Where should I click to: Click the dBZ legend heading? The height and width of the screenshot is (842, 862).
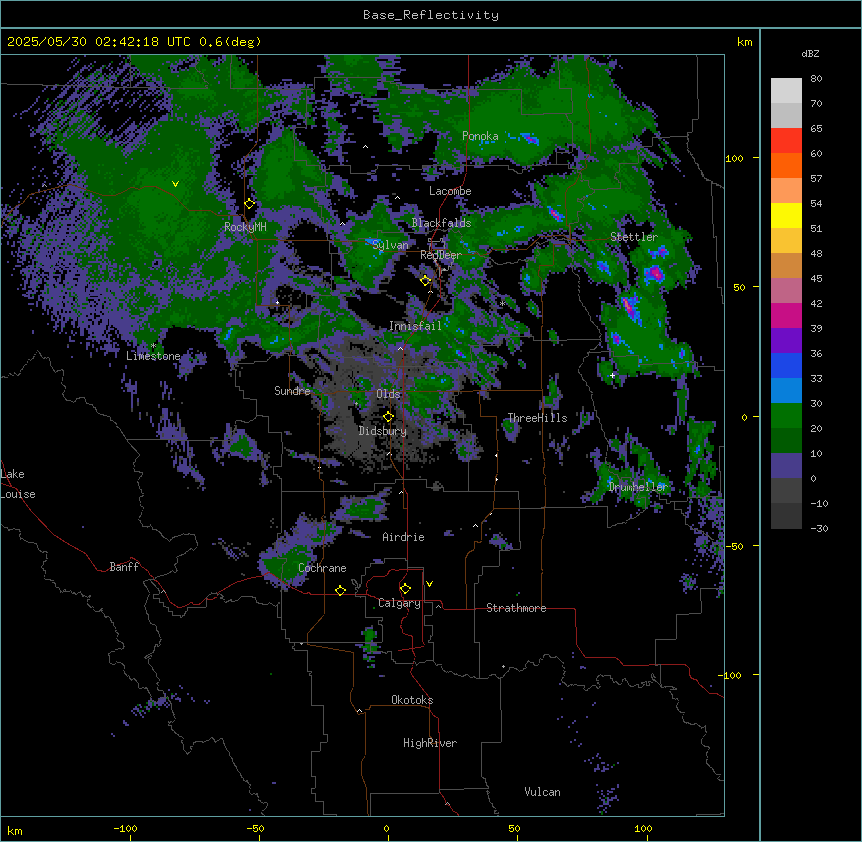coord(810,53)
